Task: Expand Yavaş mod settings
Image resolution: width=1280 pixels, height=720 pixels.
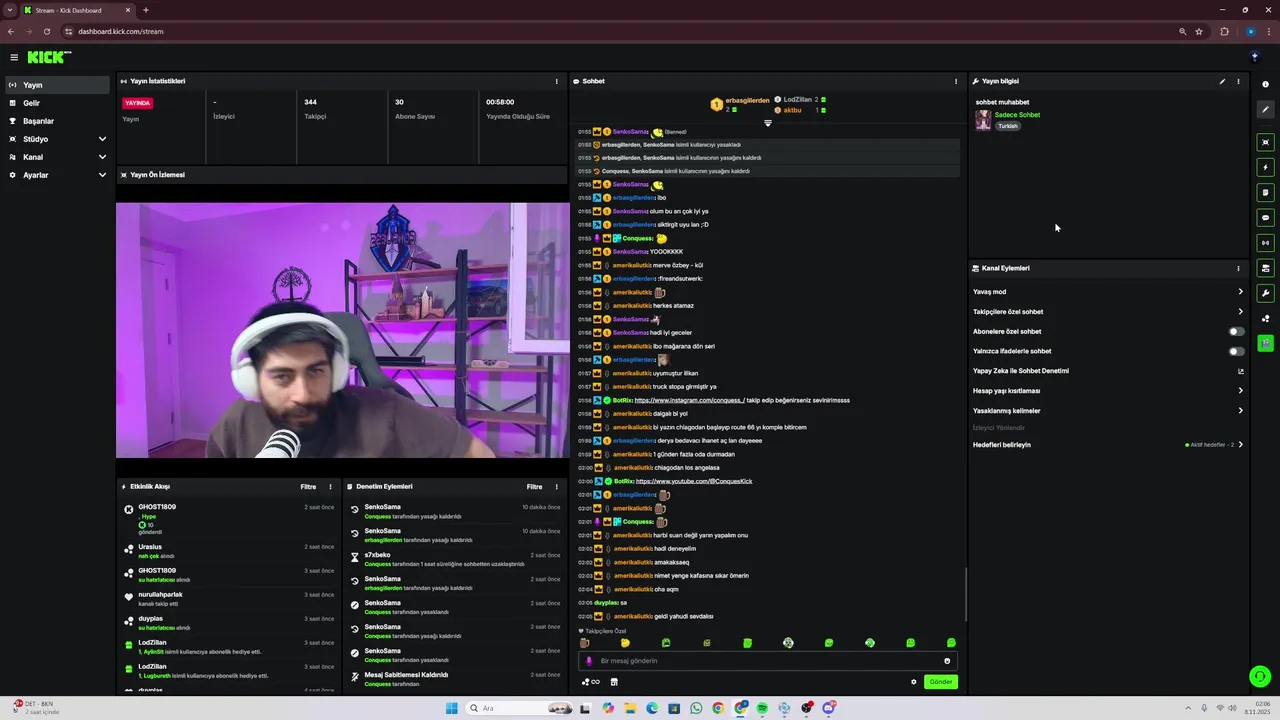Action: 1108,292
